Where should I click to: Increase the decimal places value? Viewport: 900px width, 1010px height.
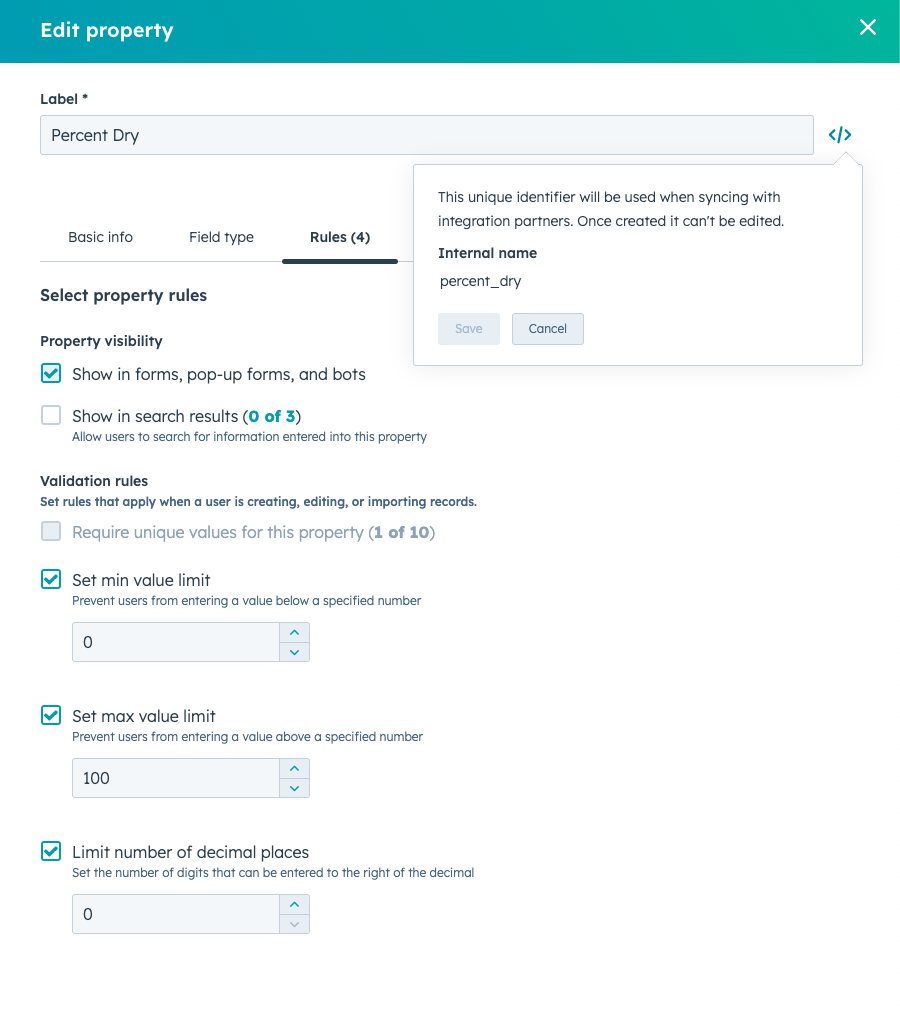tap(295, 903)
